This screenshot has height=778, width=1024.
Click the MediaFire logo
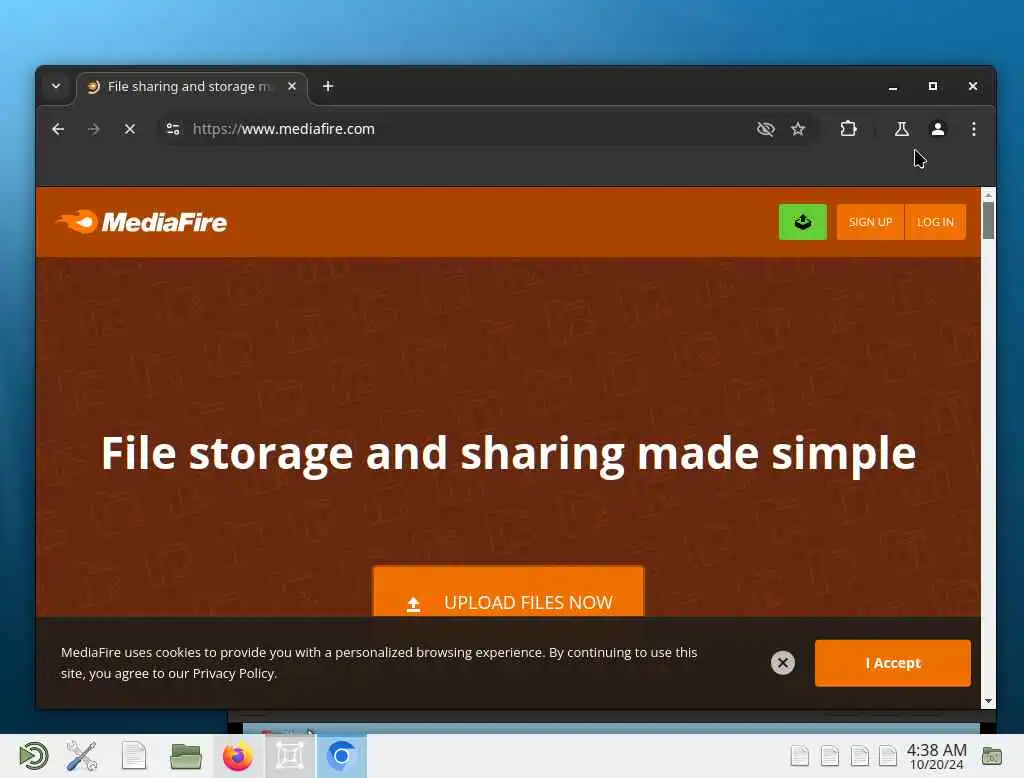click(142, 222)
